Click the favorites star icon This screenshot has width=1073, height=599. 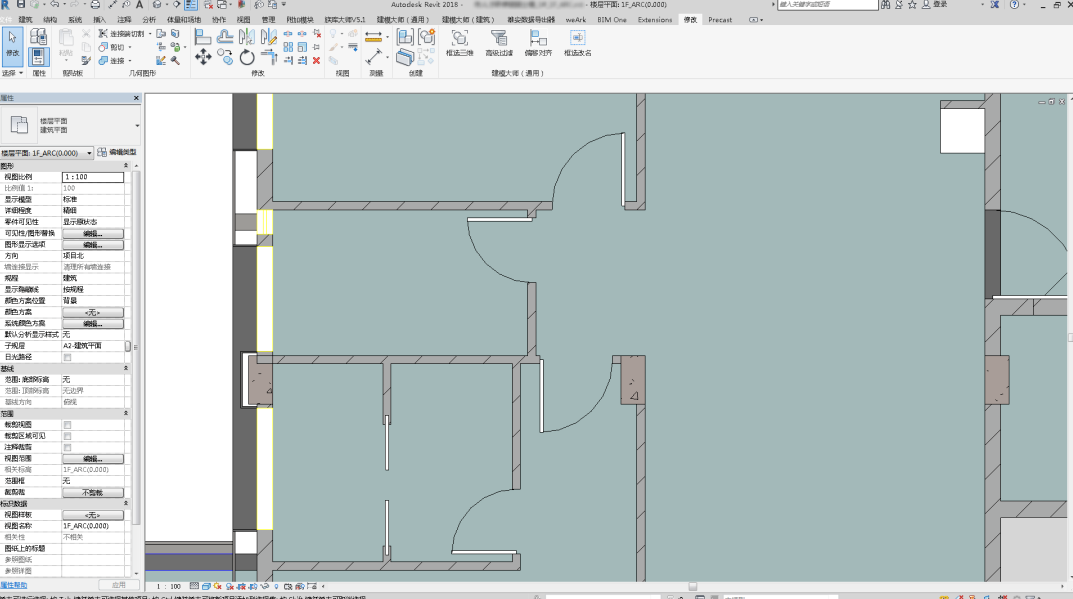coord(912,5)
